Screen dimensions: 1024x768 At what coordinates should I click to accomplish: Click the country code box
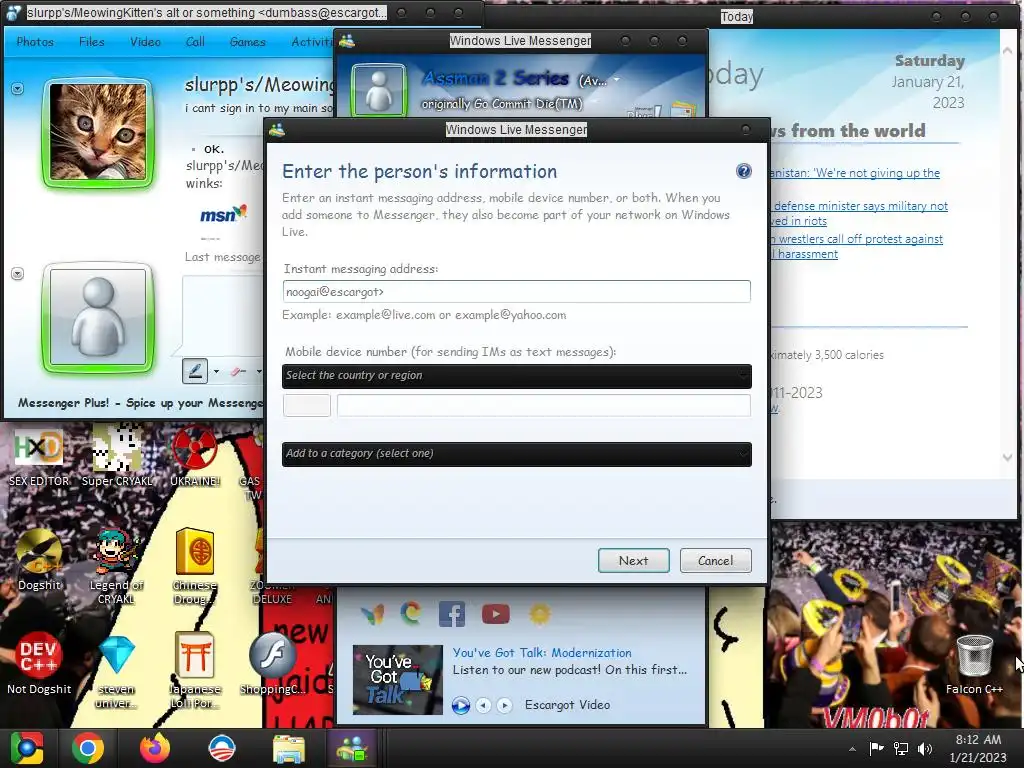pyautogui.click(x=306, y=405)
